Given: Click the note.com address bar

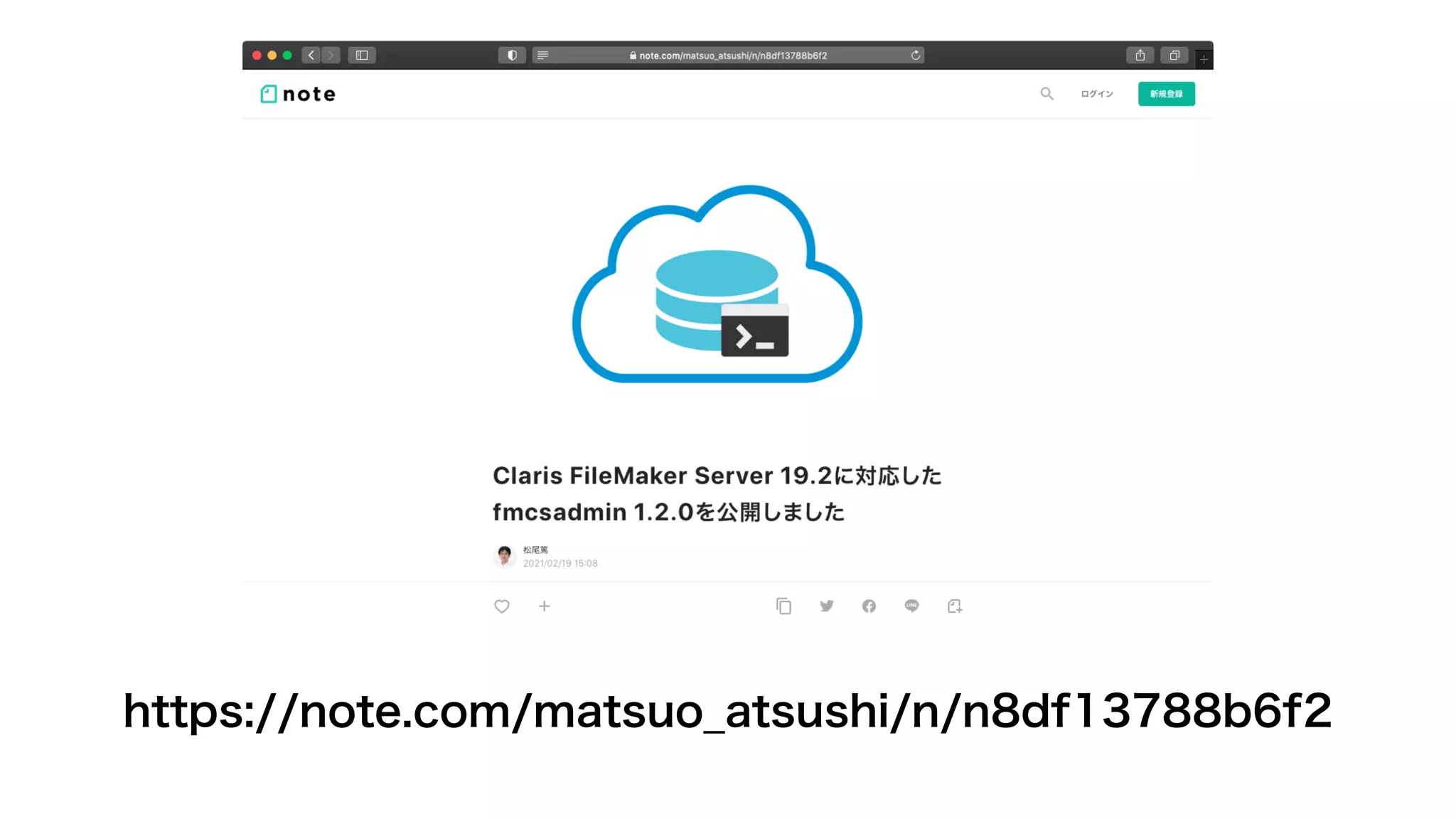Looking at the screenshot, I should pos(728,55).
